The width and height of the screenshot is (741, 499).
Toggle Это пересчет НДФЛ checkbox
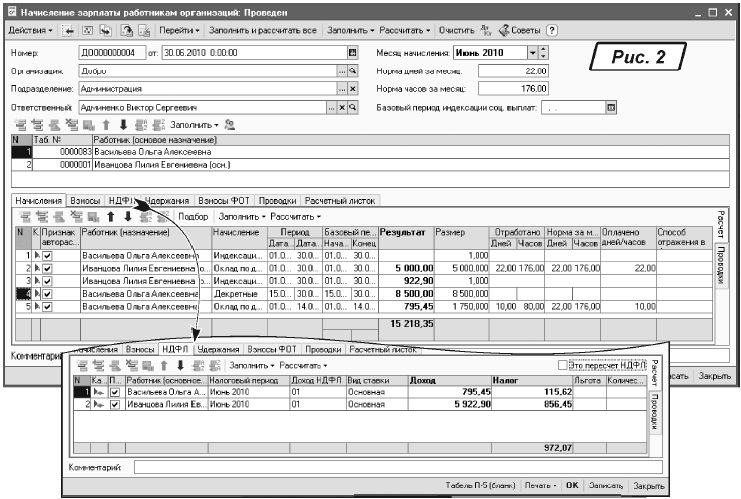click(561, 366)
